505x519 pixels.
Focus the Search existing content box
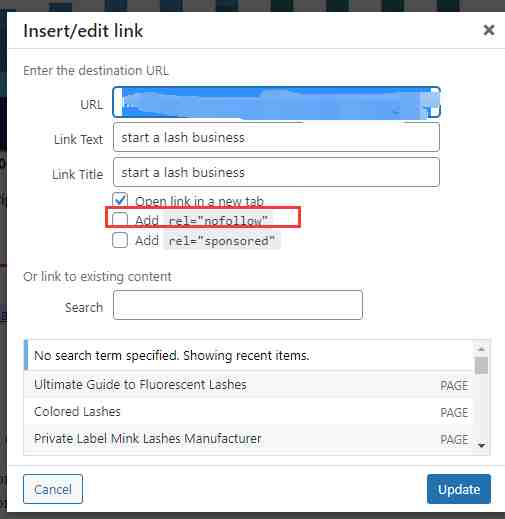tap(238, 305)
